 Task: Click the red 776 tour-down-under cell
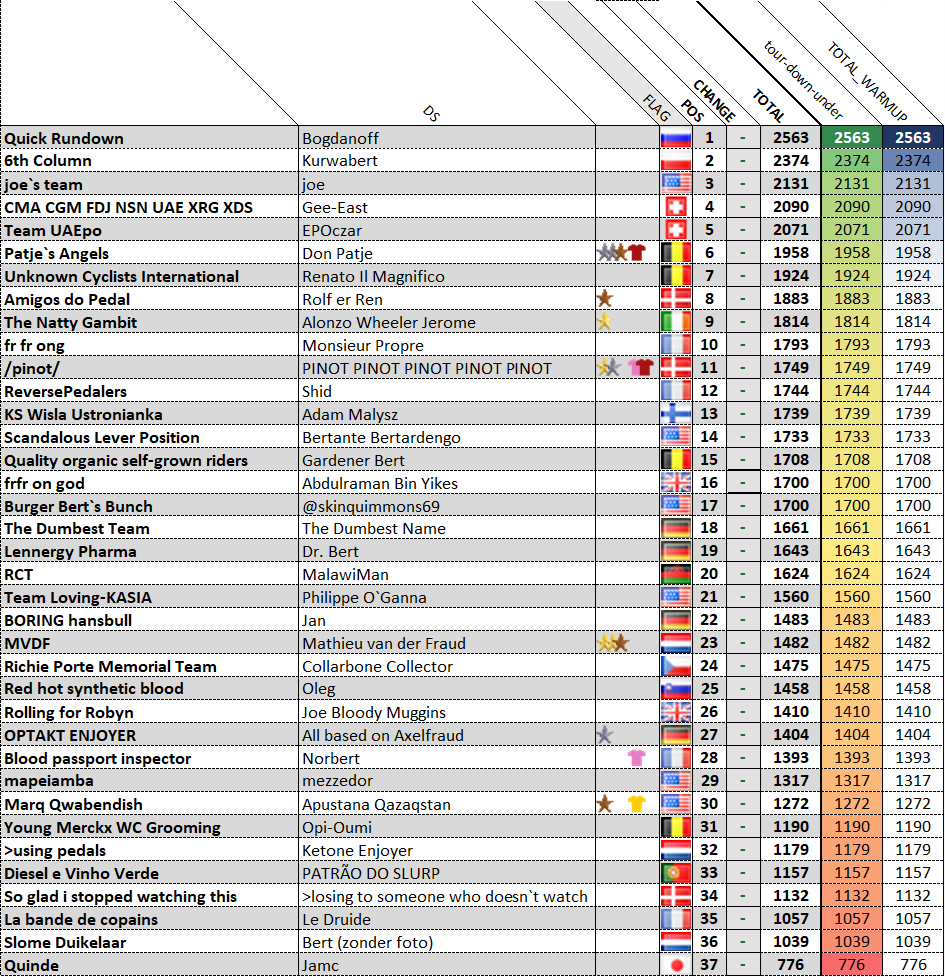[x=852, y=965]
